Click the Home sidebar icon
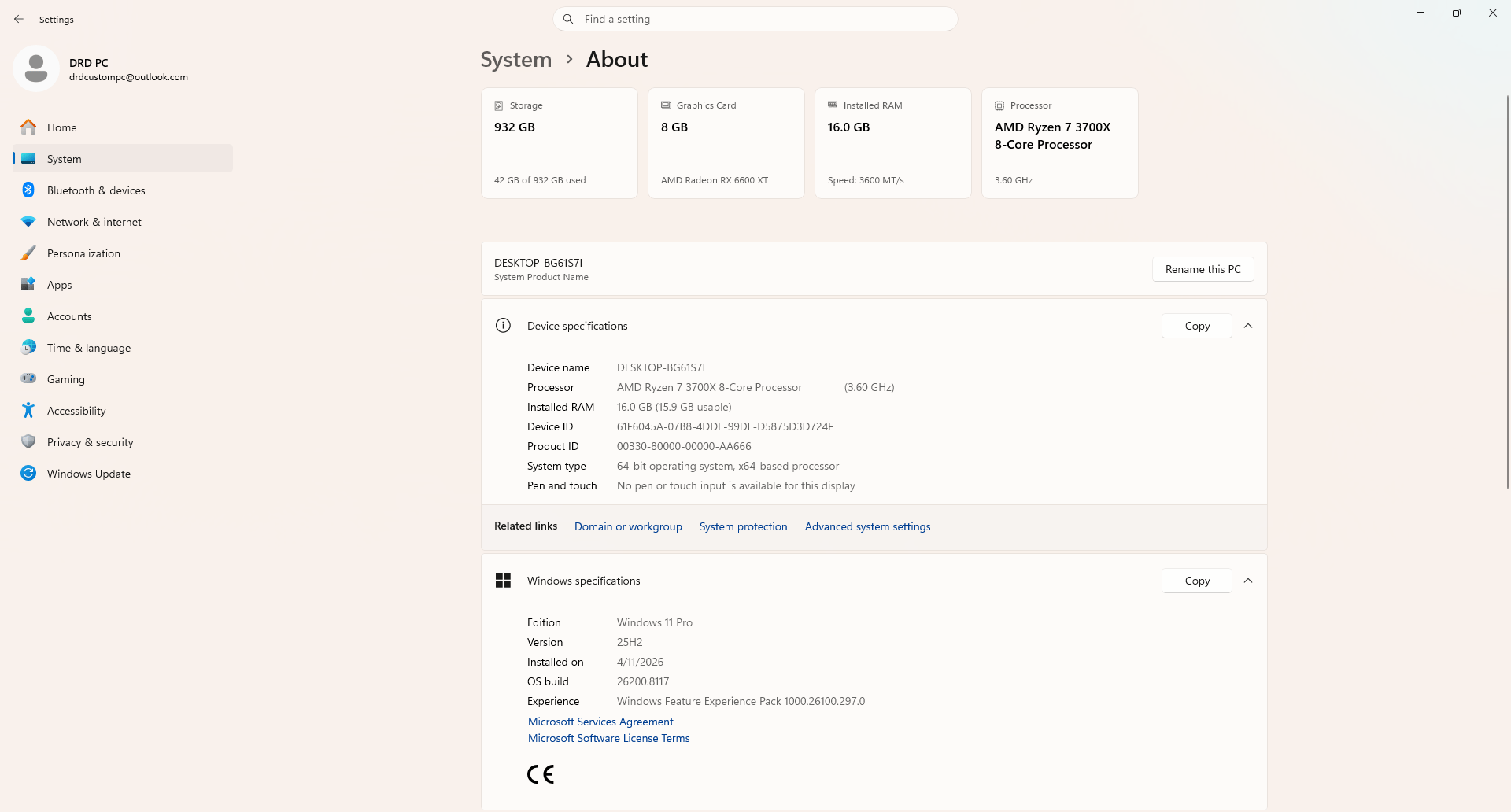The height and width of the screenshot is (812, 1511). tap(28, 127)
